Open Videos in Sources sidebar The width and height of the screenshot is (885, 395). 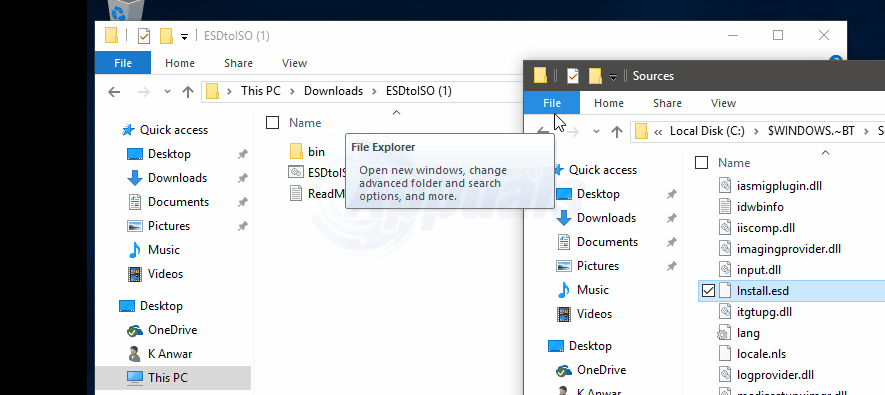click(x=594, y=314)
